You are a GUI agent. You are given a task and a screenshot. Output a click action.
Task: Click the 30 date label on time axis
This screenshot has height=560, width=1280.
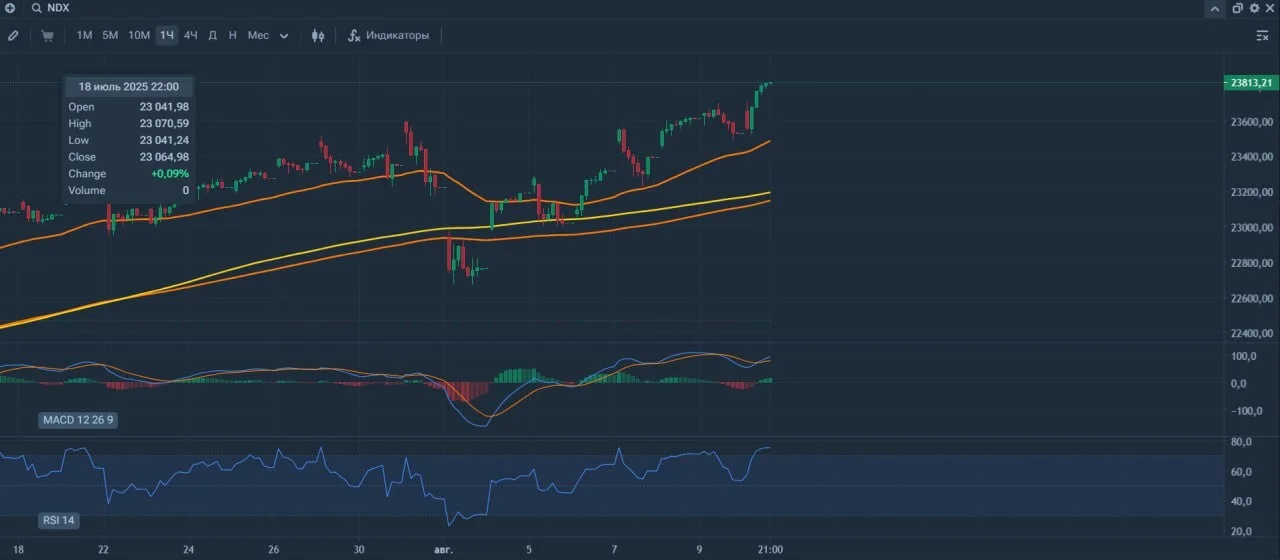360,549
